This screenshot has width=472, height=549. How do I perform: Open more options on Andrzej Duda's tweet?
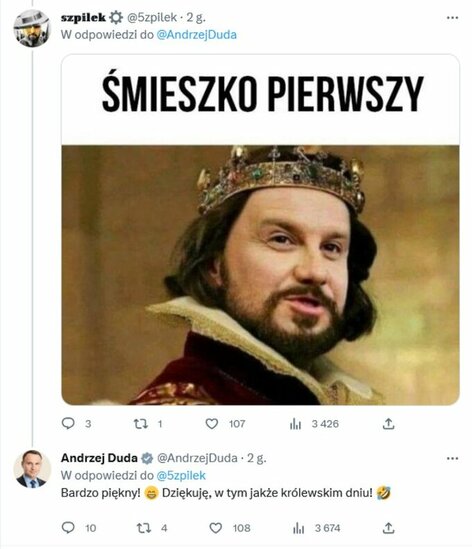click(x=452, y=458)
